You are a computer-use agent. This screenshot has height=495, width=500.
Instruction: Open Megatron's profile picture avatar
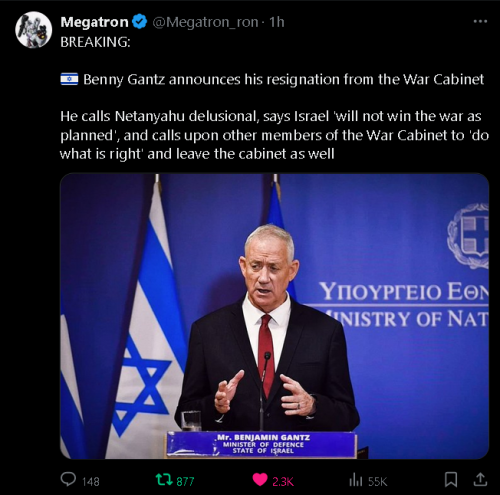point(34,30)
